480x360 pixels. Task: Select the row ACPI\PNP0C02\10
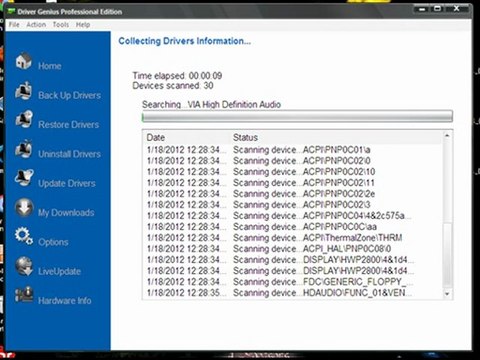pos(293,172)
